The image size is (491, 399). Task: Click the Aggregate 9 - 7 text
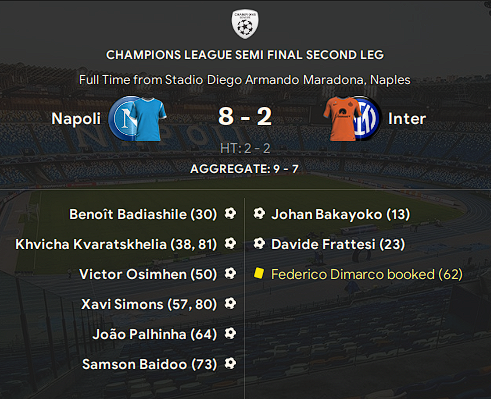tap(244, 169)
